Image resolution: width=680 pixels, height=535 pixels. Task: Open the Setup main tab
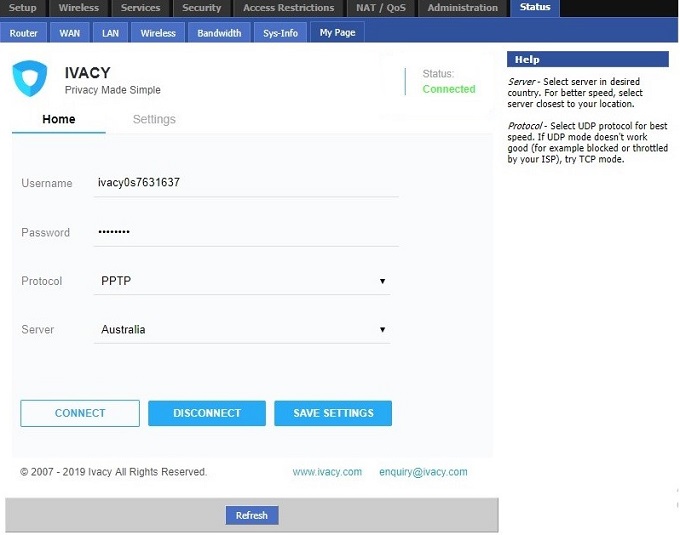coord(23,8)
